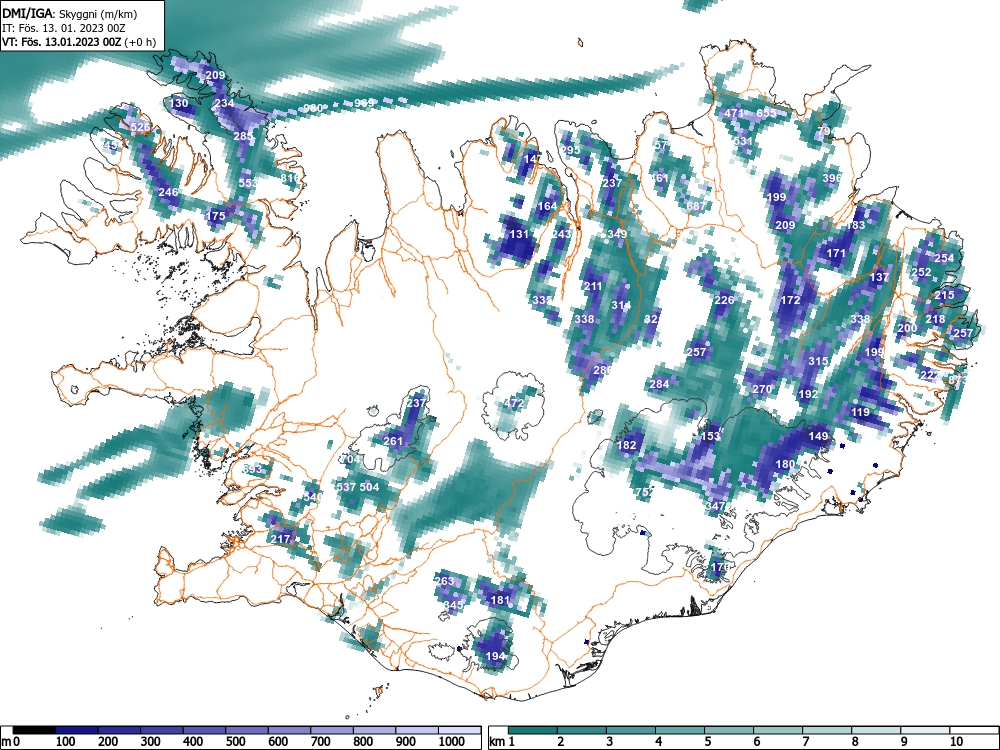This screenshot has height=750, width=1000.
Task: Click the visibility value 246
Action: coord(168,192)
